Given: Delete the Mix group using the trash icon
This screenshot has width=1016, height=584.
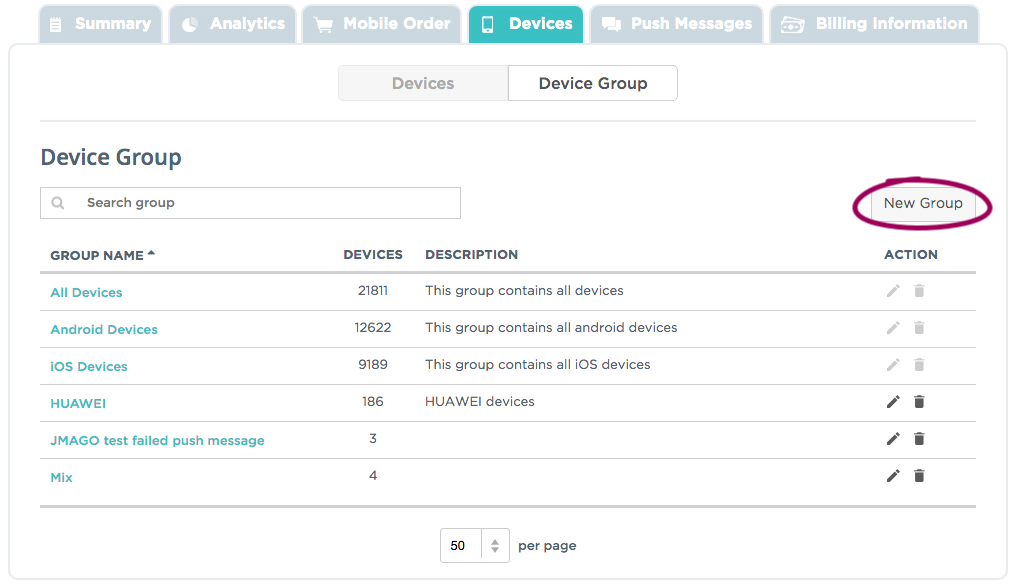Looking at the screenshot, I should (919, 476).
